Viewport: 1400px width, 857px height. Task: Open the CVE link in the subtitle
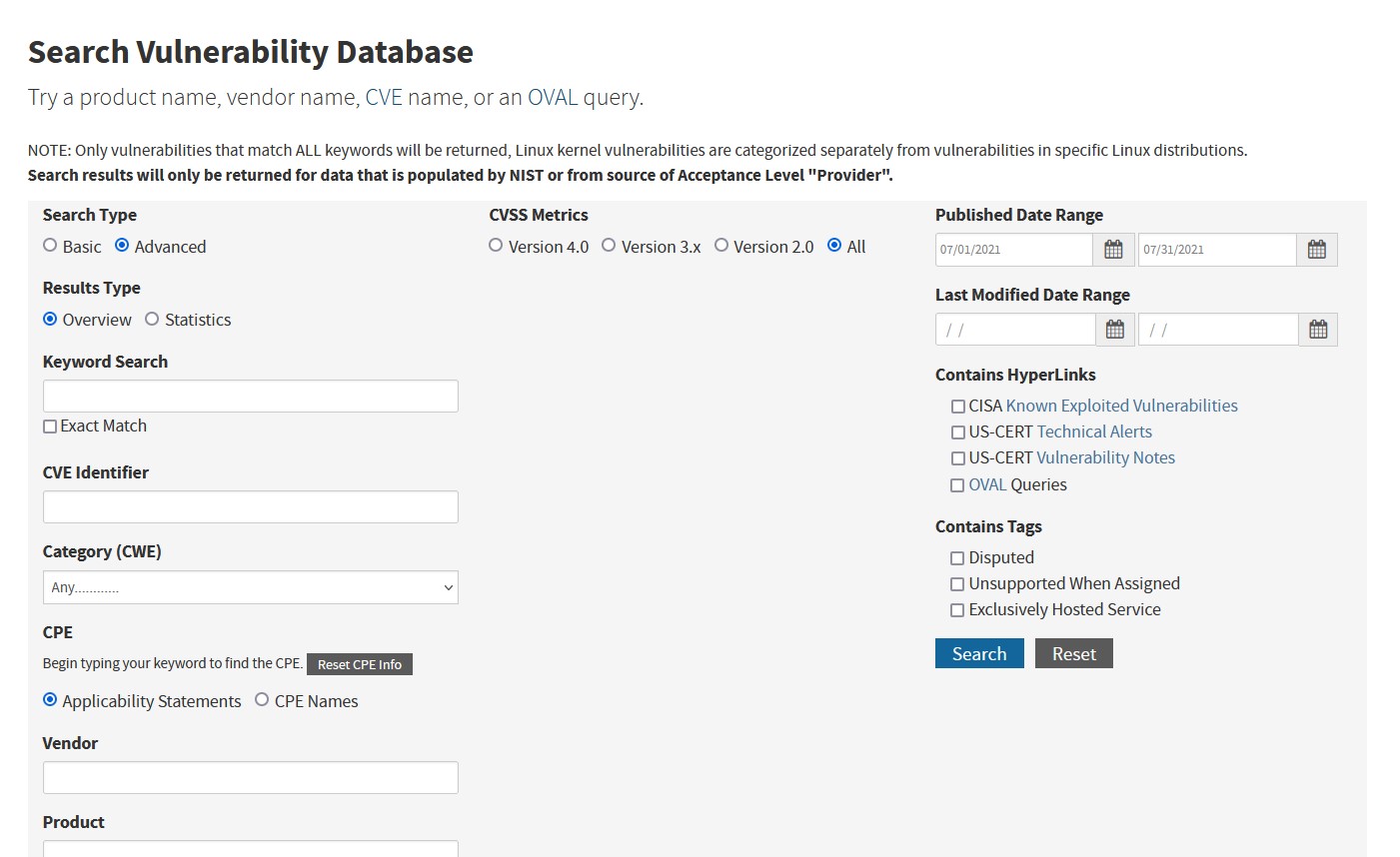coord(385,97)
